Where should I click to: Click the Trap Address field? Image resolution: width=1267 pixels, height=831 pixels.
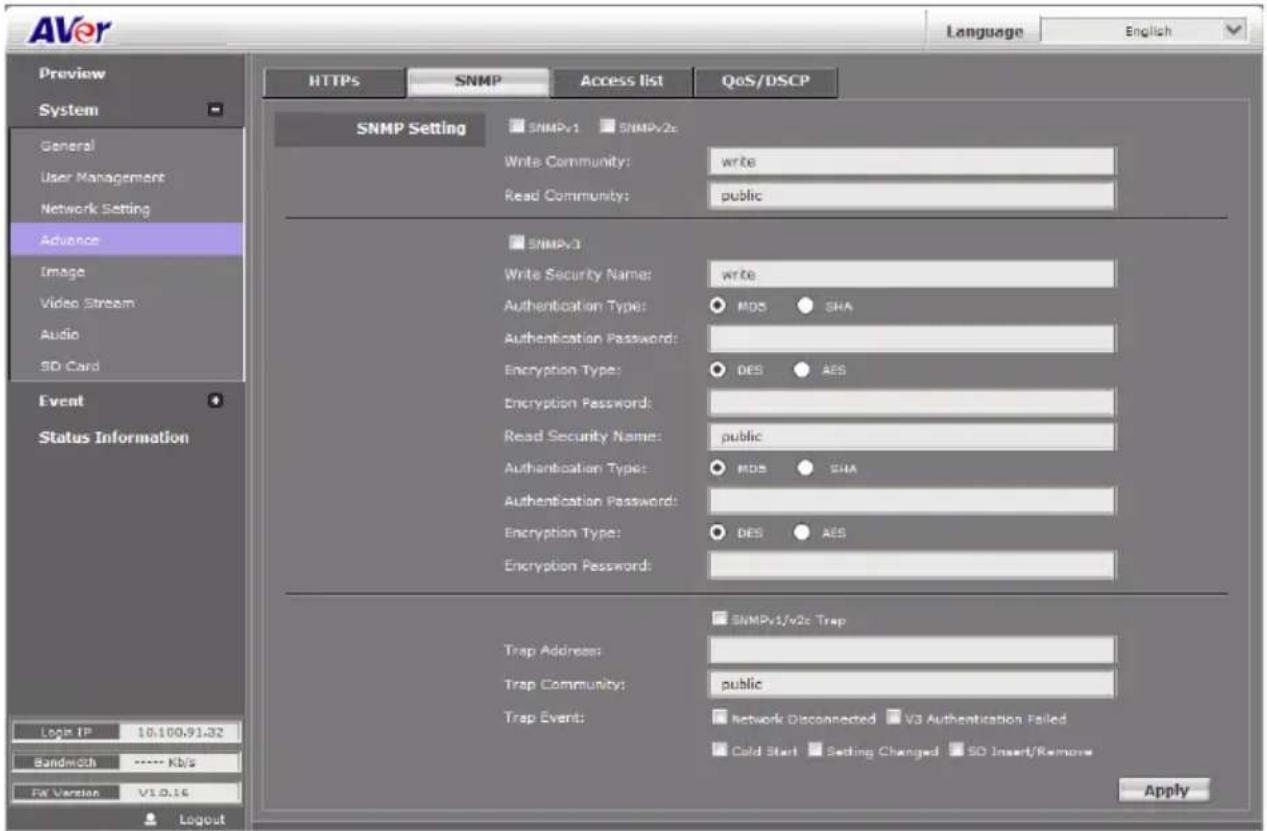click(x=912, y=651)
